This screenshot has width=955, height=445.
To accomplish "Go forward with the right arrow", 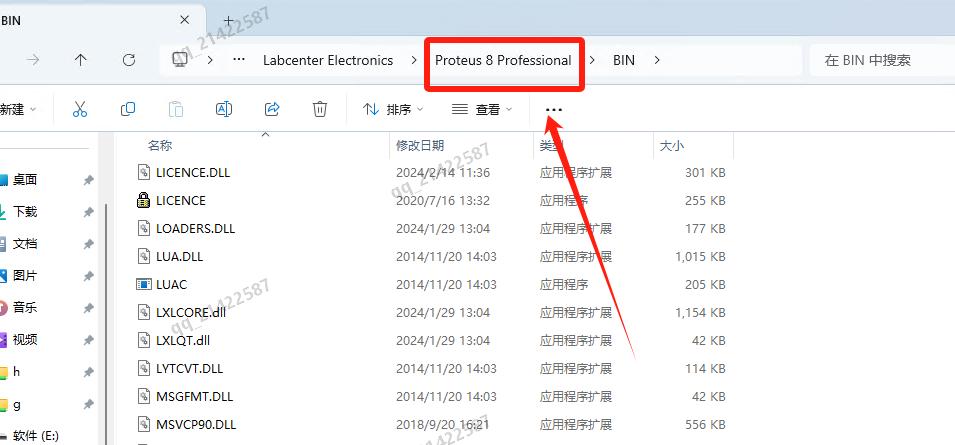I will [x=33, y=60].
